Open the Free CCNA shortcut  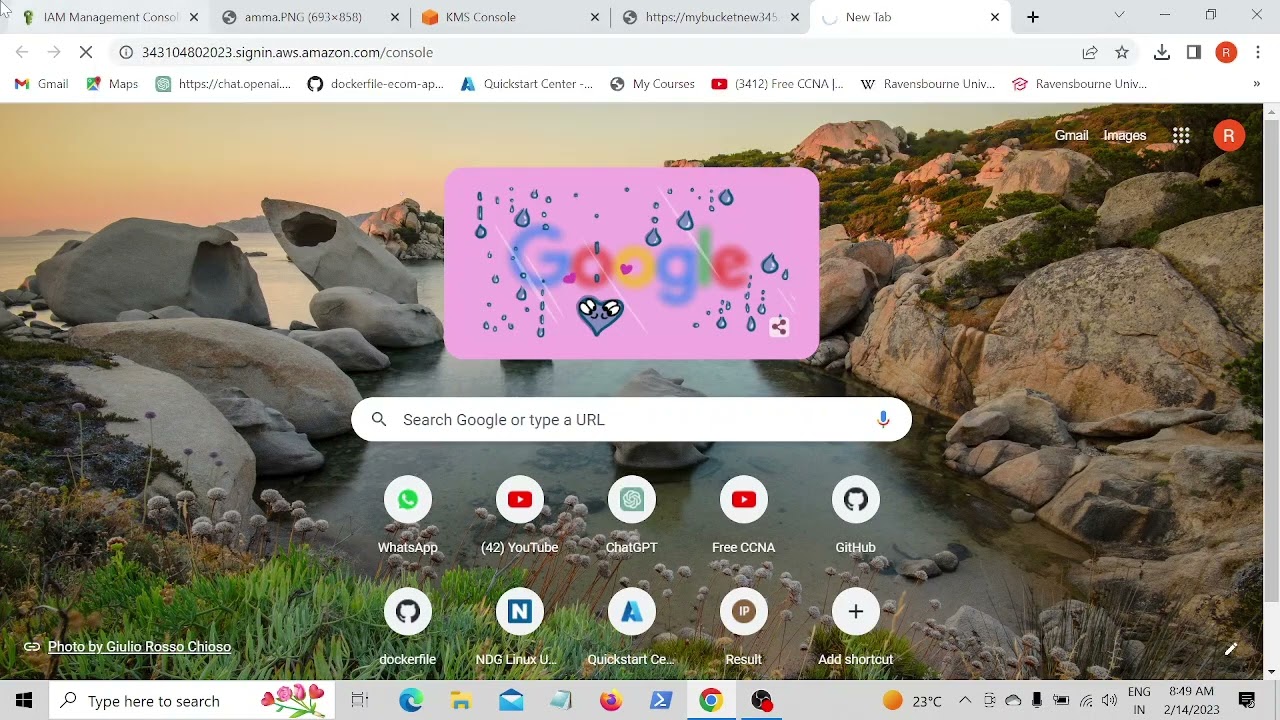point(744,515)
